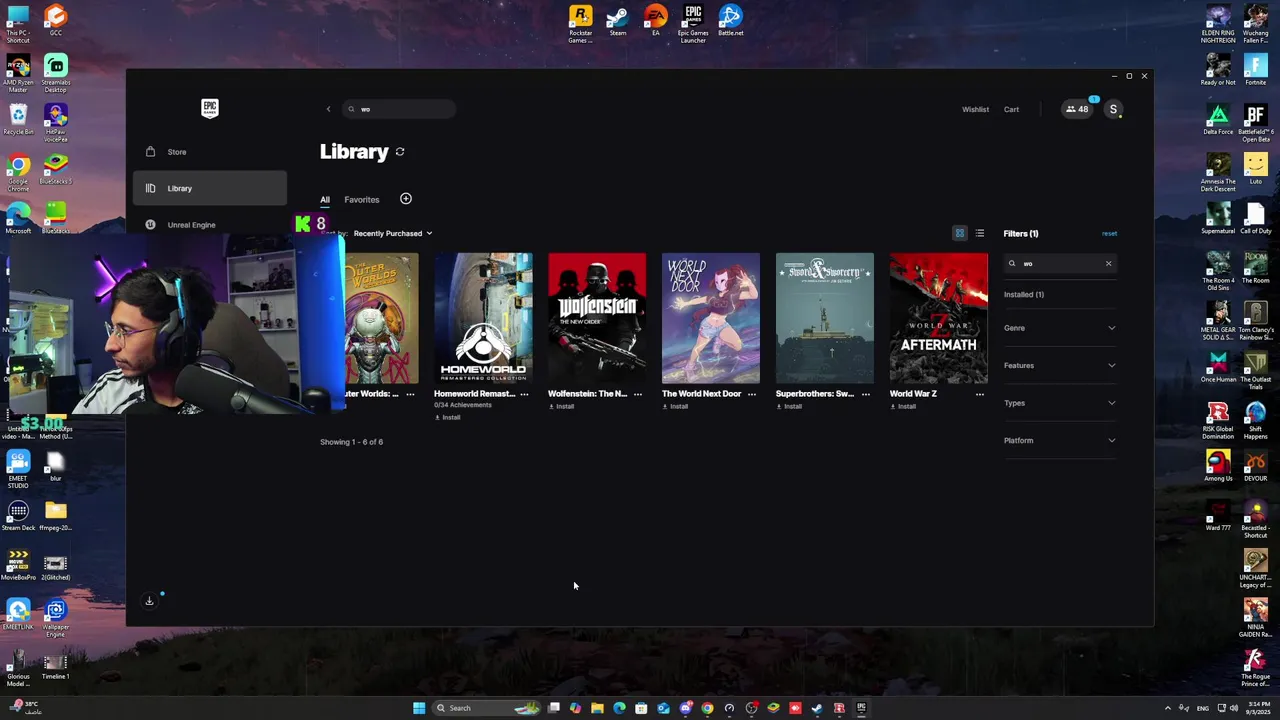Screen dimensions: 1280x720
Task: Open the account profile S avatar
Action: 1113,109
